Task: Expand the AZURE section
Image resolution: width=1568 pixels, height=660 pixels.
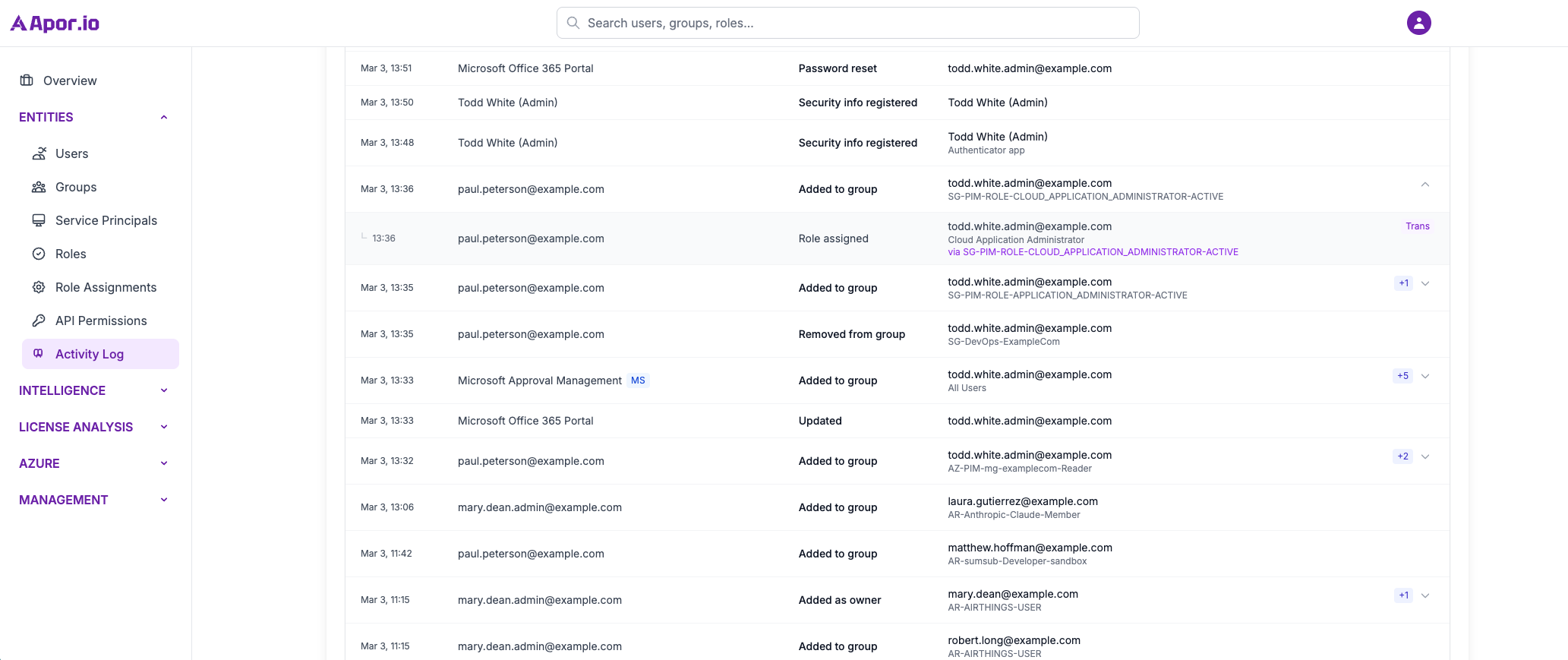Action: coord(164,463)
